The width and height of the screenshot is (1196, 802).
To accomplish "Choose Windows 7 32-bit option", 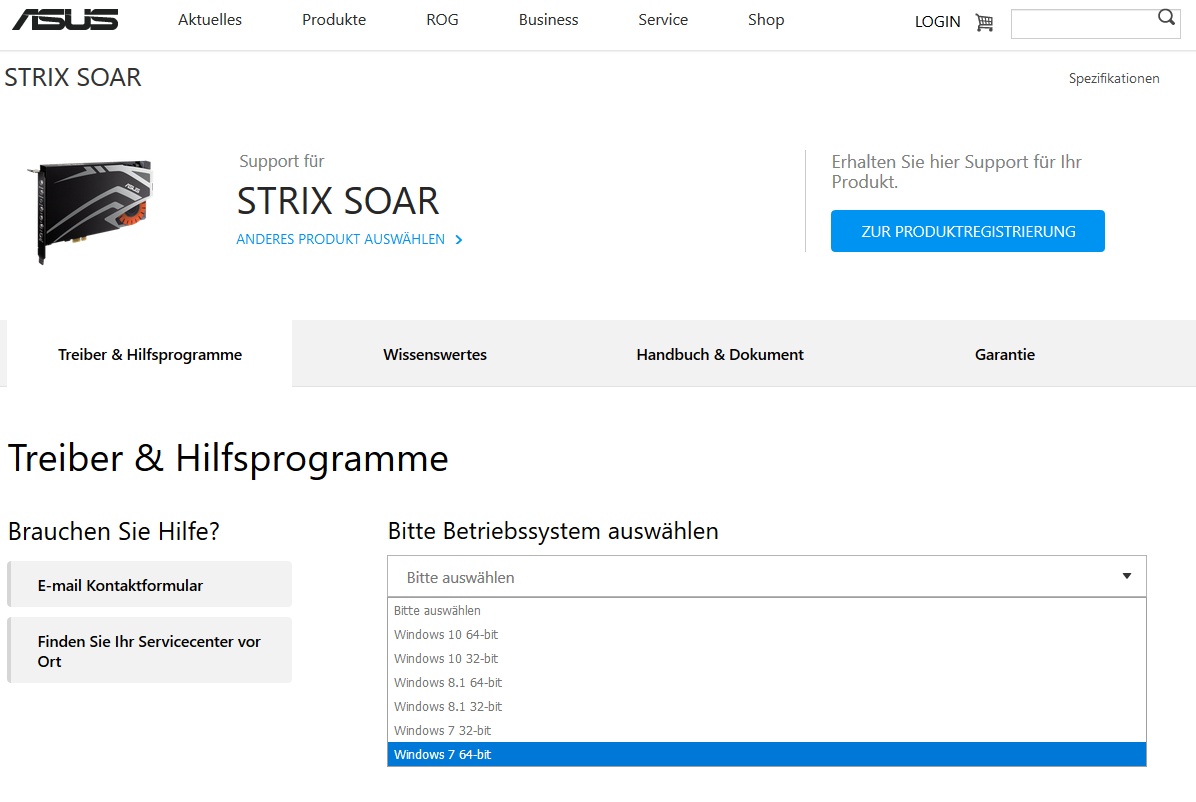I will point(767,730).
